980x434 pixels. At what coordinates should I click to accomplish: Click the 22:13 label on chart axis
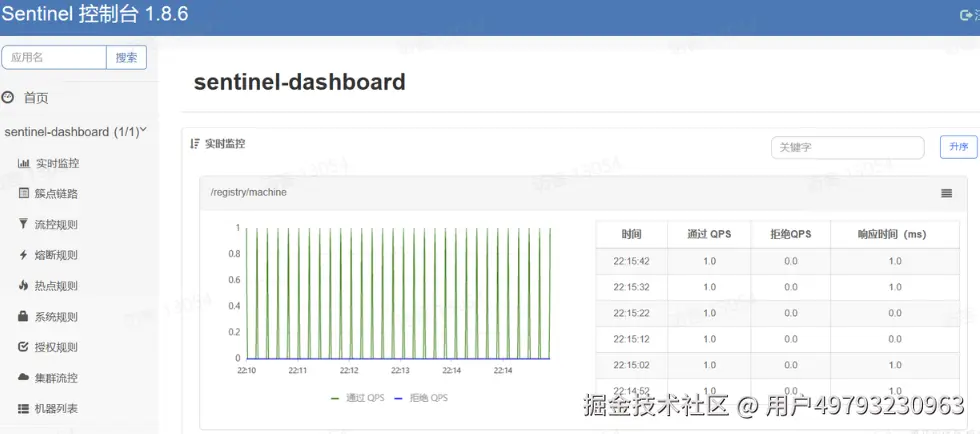click(400, 370)
